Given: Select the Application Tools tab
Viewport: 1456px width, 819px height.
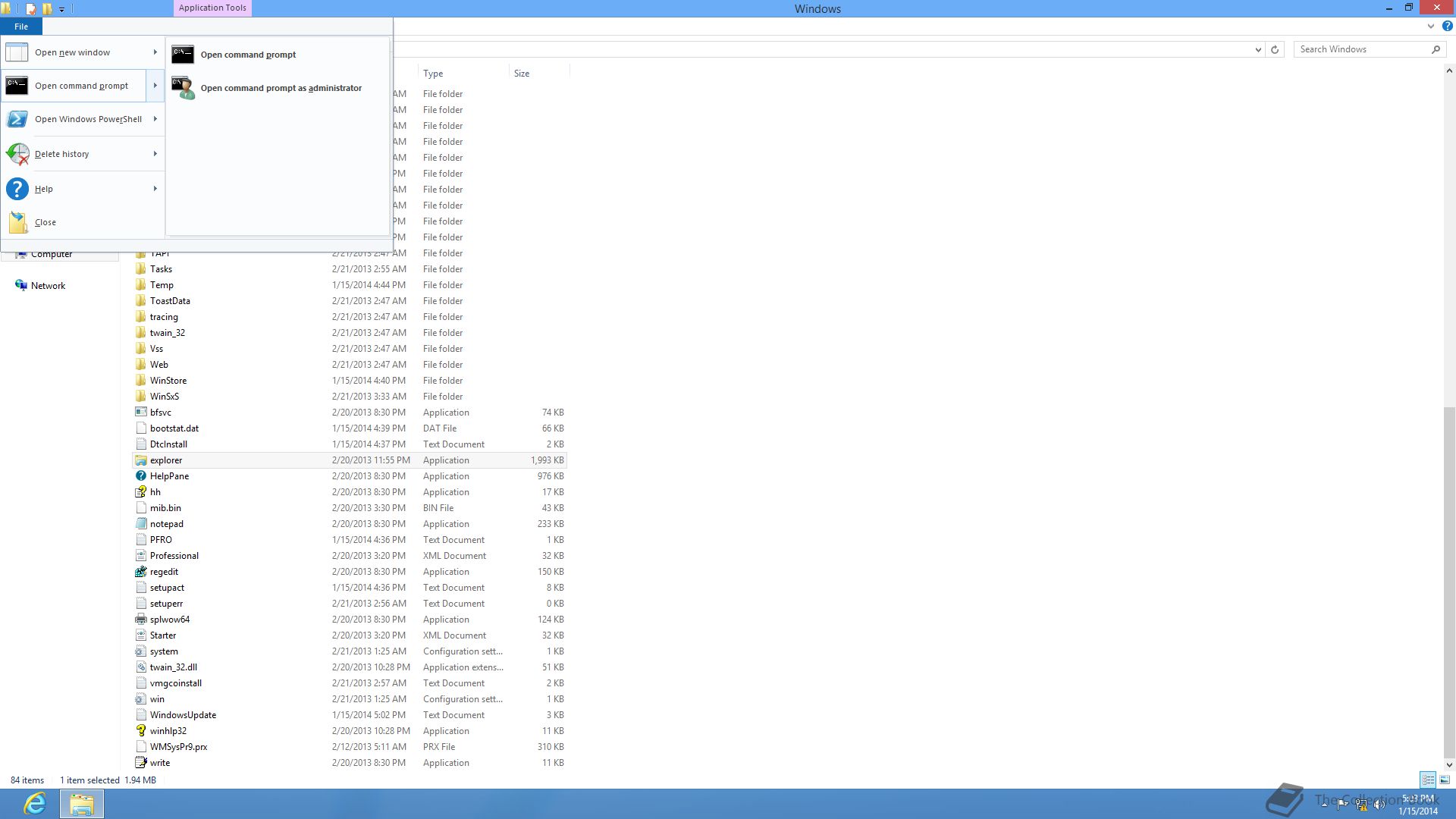Looking at the screenshot, I should pos(212,8).
